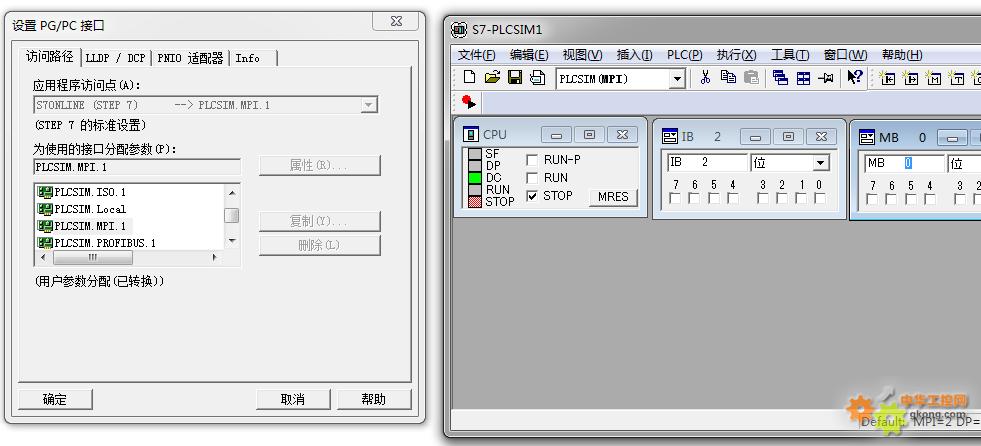Screen dimensions: 981x446
Task: Toggle bit 7 checkbox in IB 2
Action: (675, 198)
